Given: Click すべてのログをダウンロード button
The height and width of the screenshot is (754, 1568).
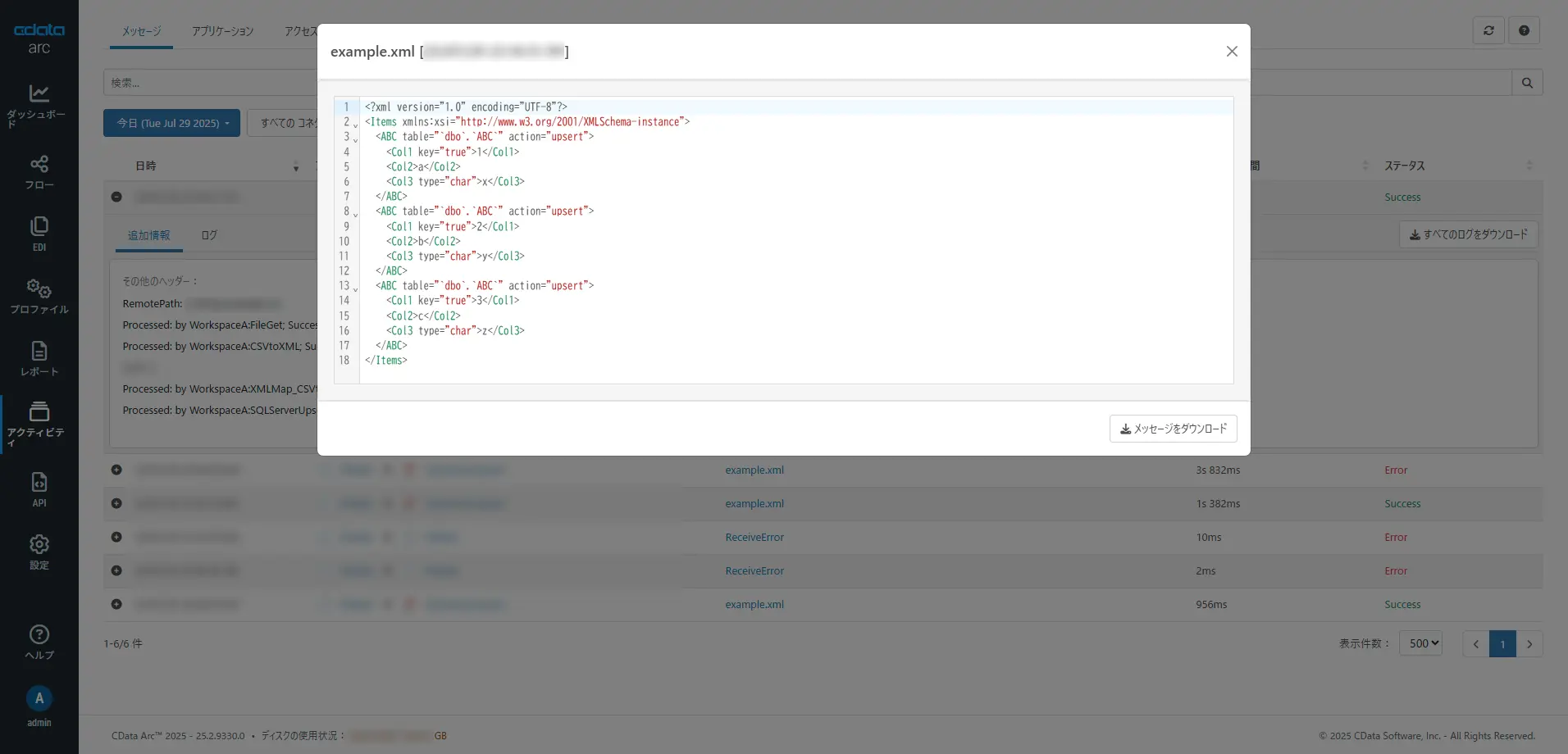Looking at the screenshot, I should pos(1469,234).
